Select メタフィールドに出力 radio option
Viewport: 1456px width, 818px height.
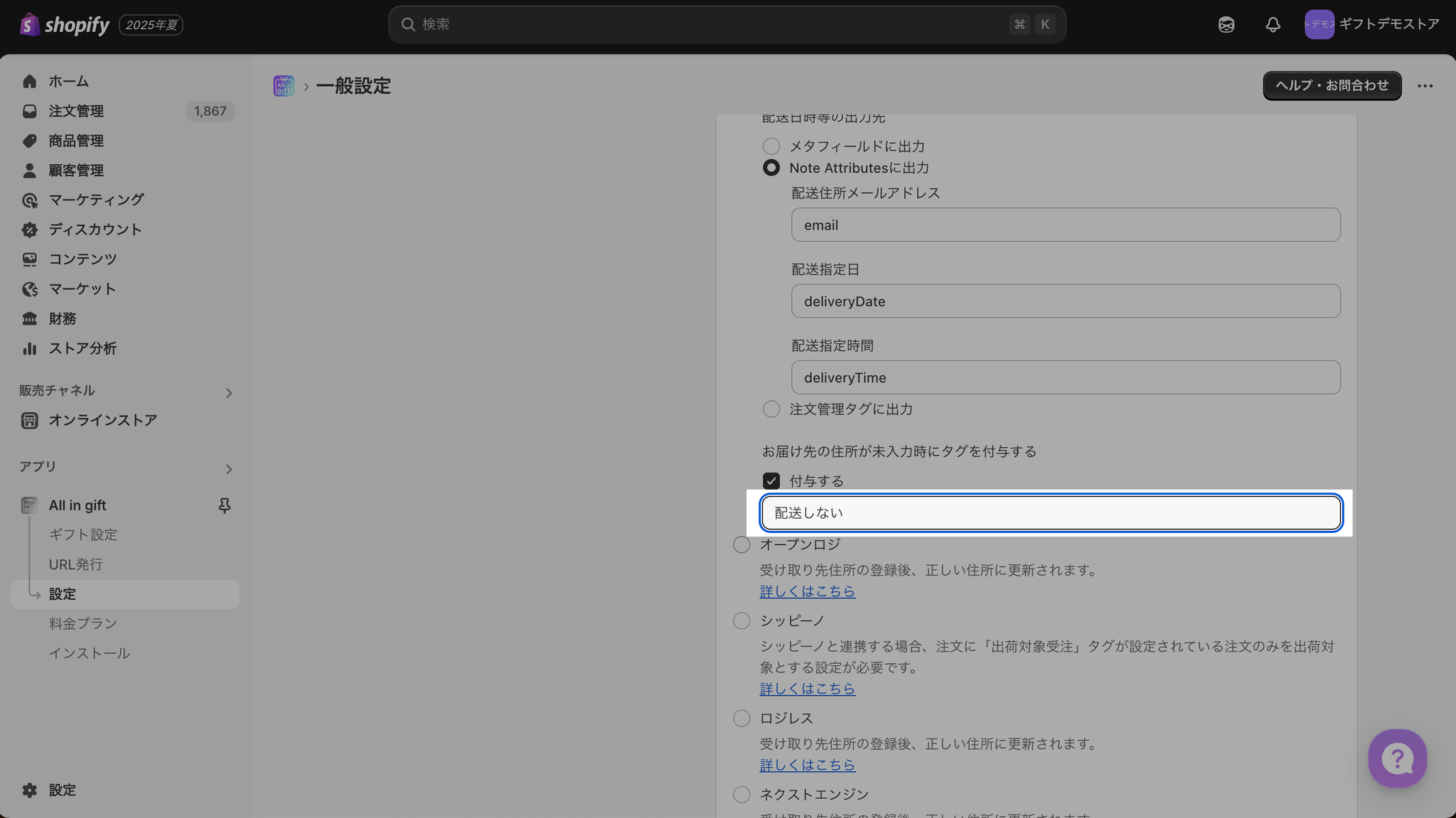(x=771, y=146)
